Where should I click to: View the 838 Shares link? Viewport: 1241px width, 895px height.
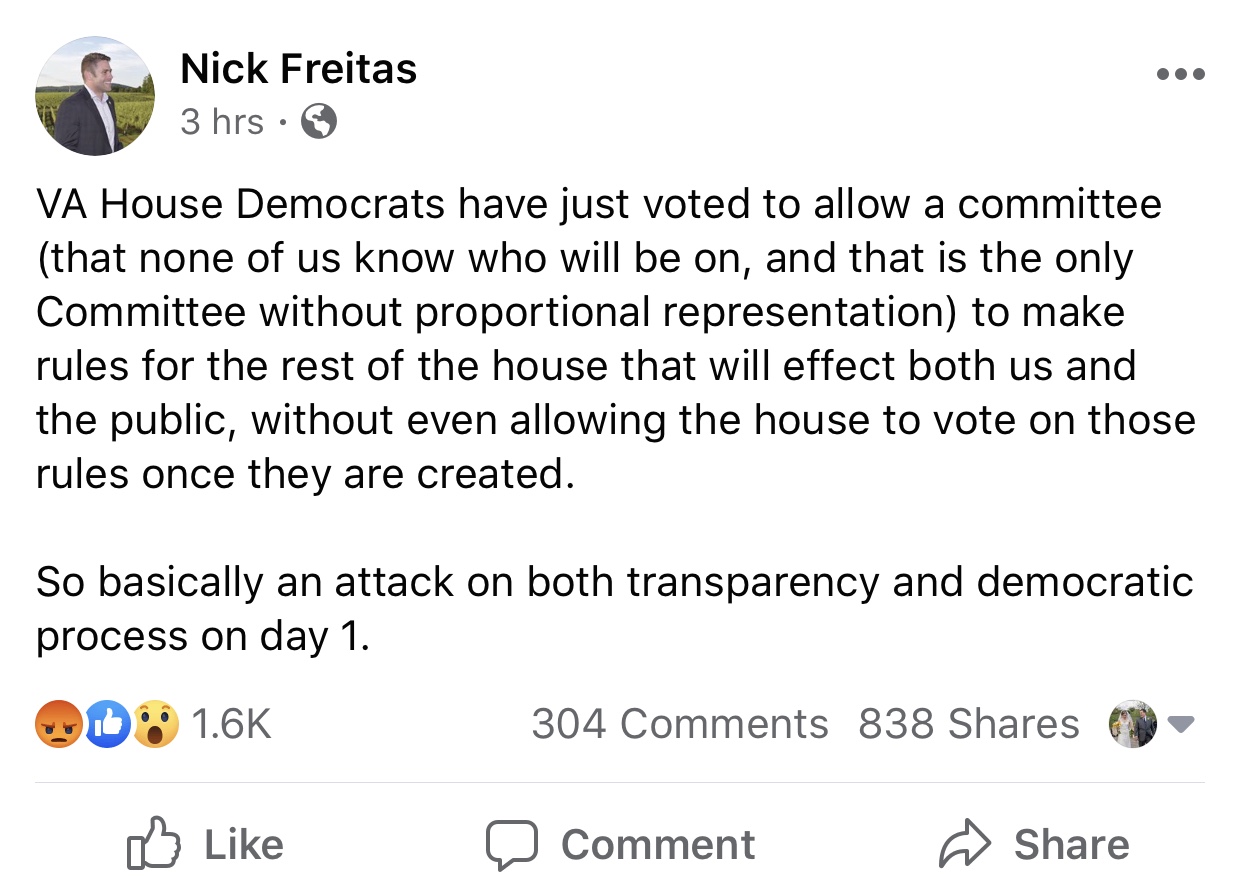click(x=968, y=724)
